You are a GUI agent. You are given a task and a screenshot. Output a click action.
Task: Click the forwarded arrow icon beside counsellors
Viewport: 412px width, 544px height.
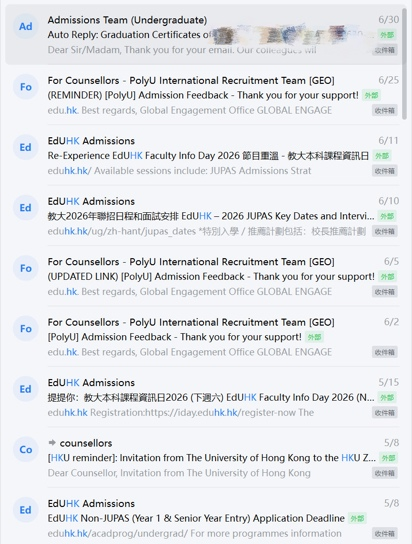tap(52, 443)
